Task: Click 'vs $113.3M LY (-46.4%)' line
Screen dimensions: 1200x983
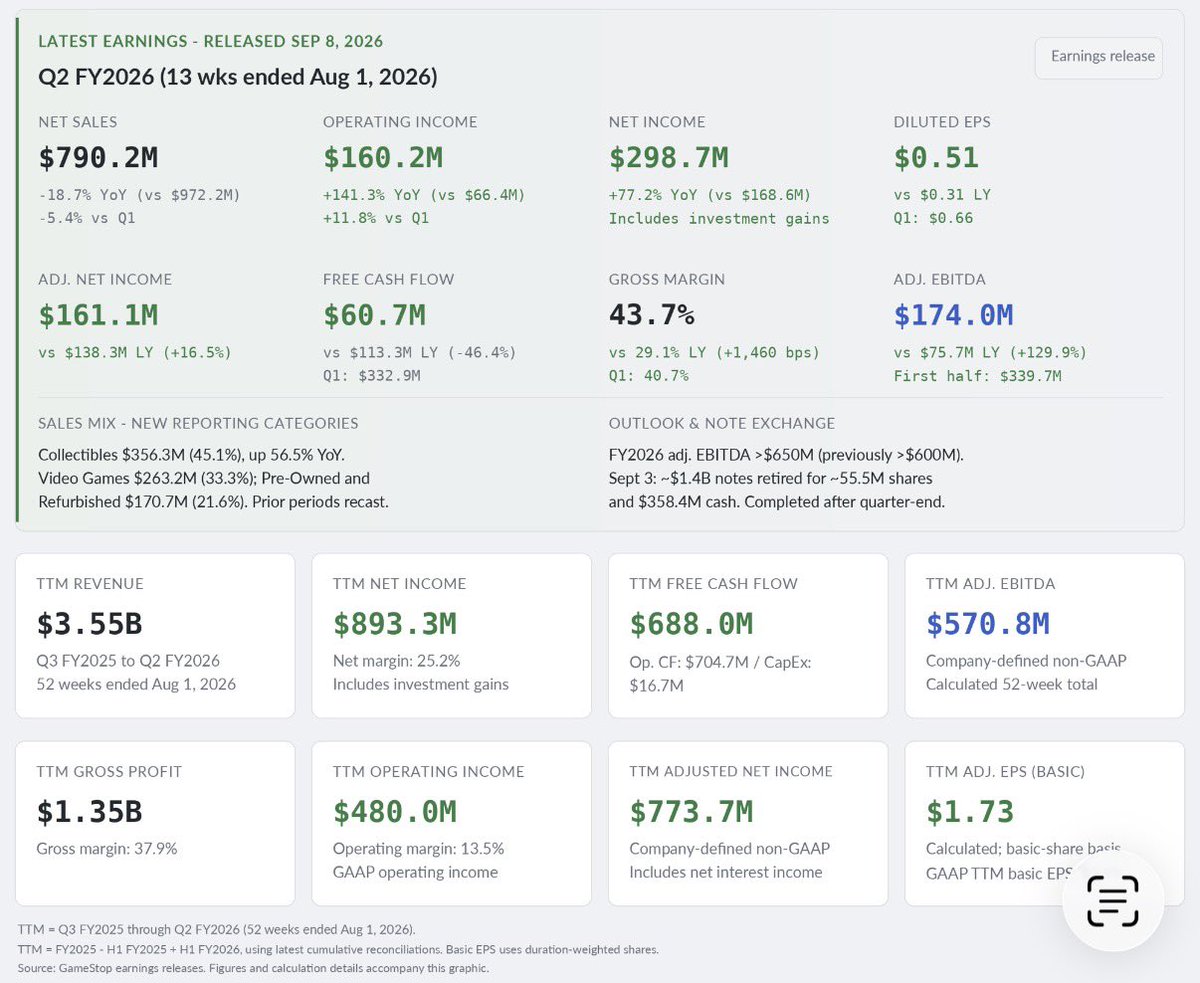Action: point(419,352)
